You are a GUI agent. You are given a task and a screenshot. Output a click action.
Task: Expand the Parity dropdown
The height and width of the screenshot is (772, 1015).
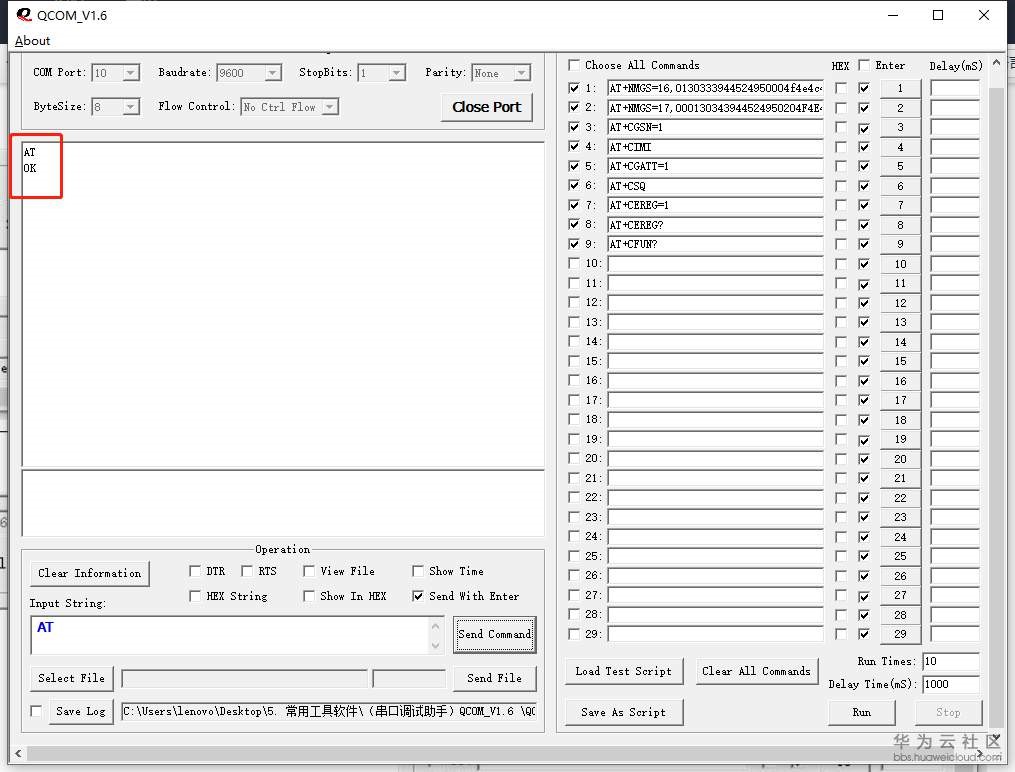(x=521, y=72)
